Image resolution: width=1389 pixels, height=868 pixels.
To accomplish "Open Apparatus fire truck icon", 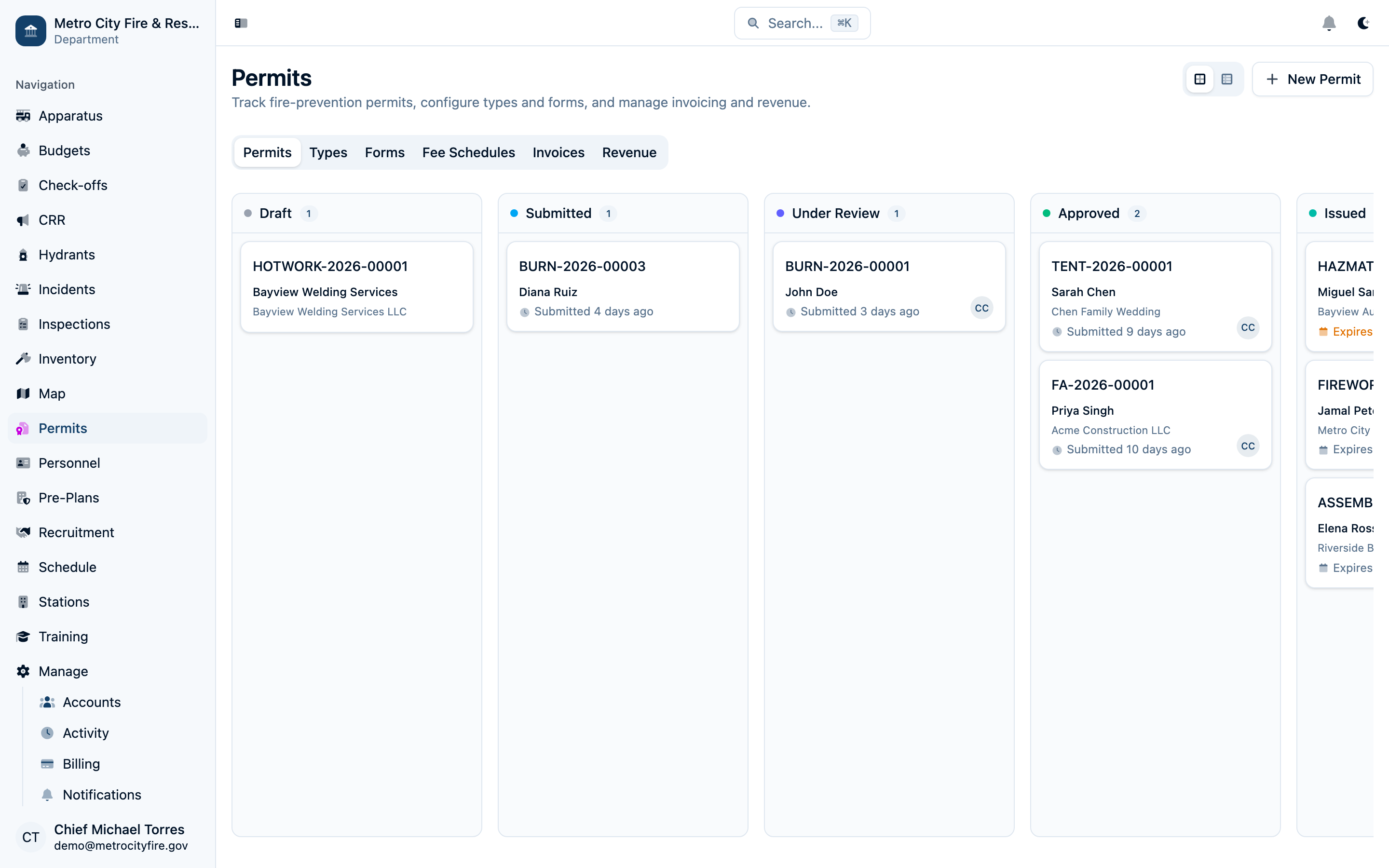I will point(23,116).
